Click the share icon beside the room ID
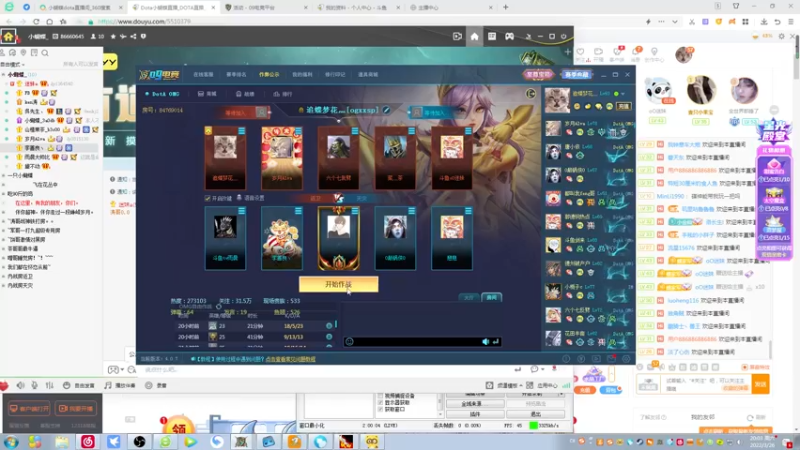Image resolution: width=800 pixels, height=450 pixels. (x=133, y=37)
